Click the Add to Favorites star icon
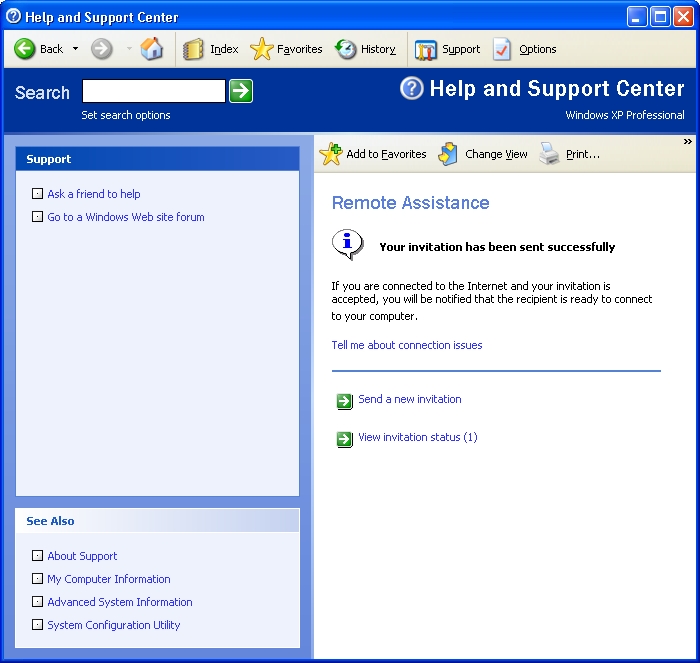Screen dimensions: 700x663 pos(331,154)
